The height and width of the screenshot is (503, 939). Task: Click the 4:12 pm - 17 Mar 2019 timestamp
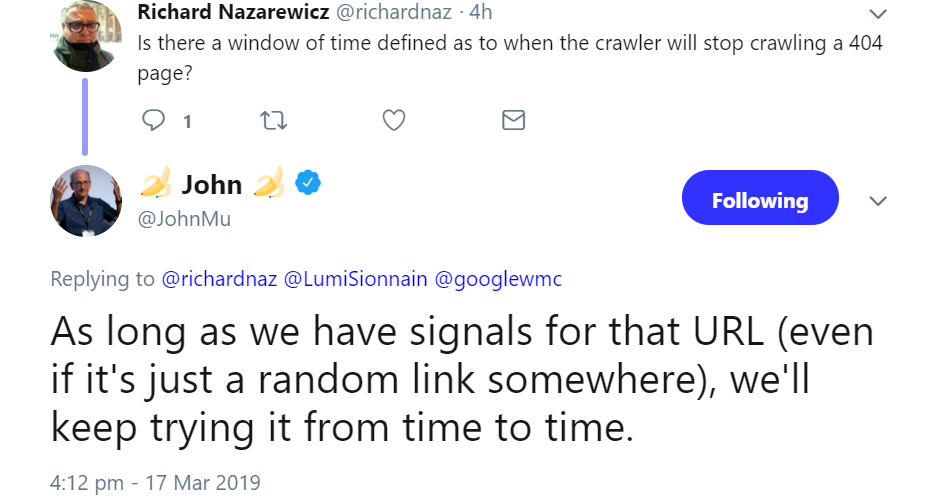pyautogui.click(x=155, y=482)
